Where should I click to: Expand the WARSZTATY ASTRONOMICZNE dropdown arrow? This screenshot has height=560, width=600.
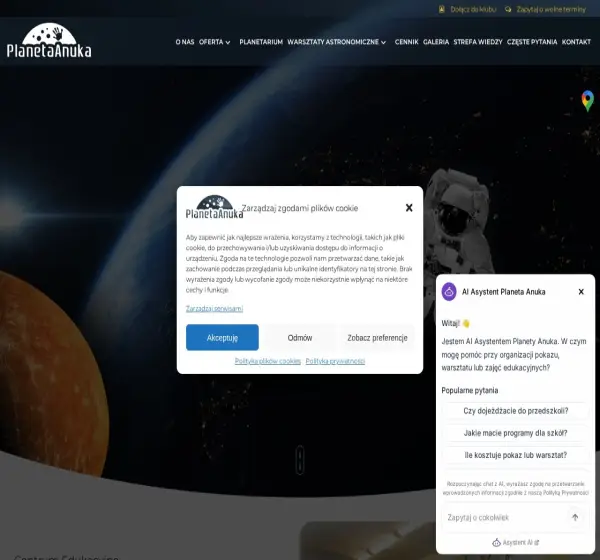coord(383,42)
